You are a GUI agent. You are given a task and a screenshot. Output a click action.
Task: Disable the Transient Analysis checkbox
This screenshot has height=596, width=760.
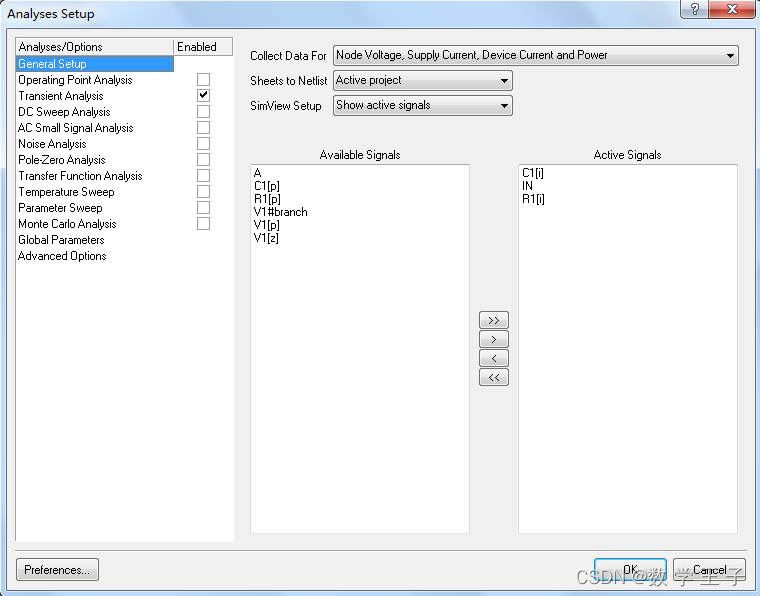203,96
